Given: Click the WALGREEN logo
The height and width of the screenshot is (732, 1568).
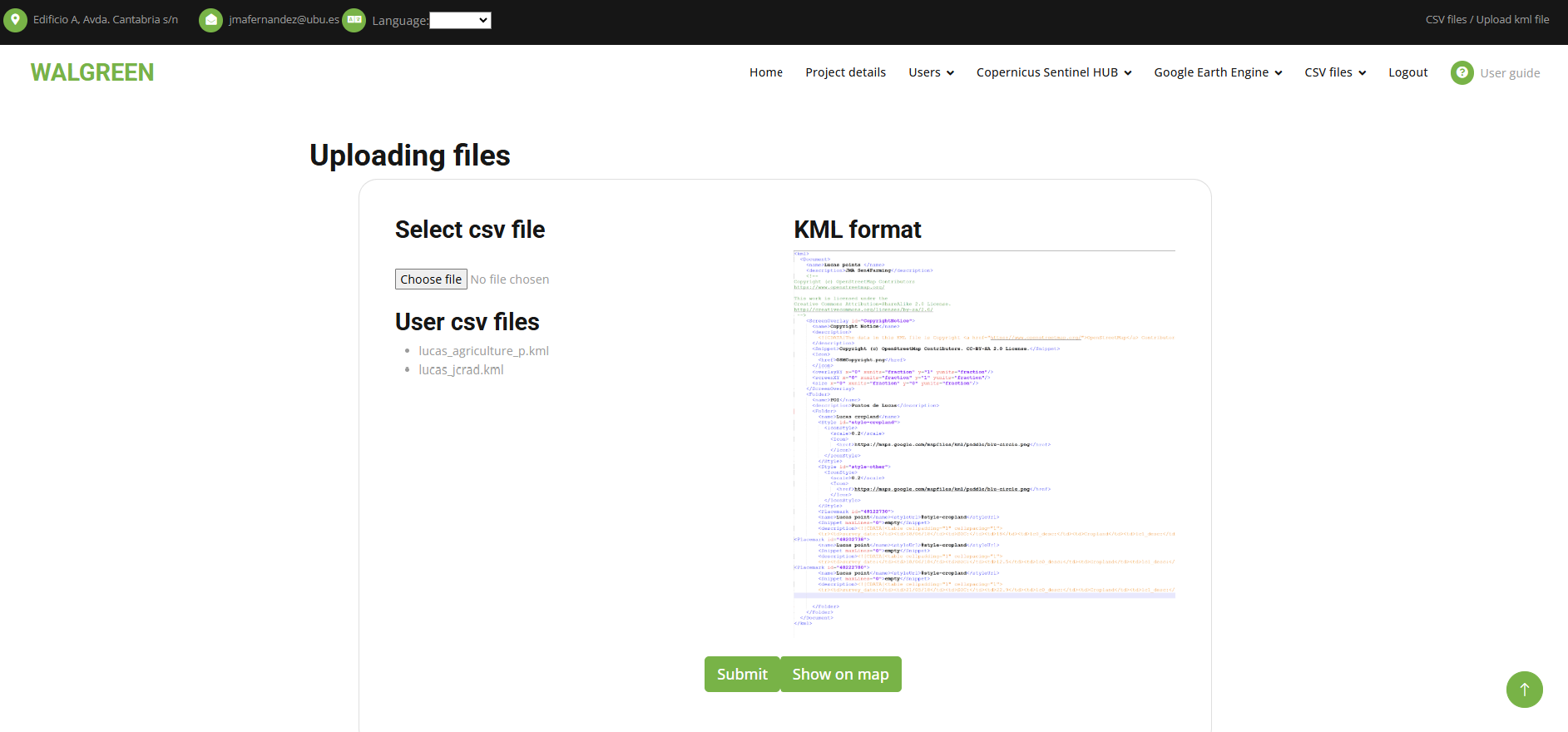Looking at the screenshot, I should (92, 72).
